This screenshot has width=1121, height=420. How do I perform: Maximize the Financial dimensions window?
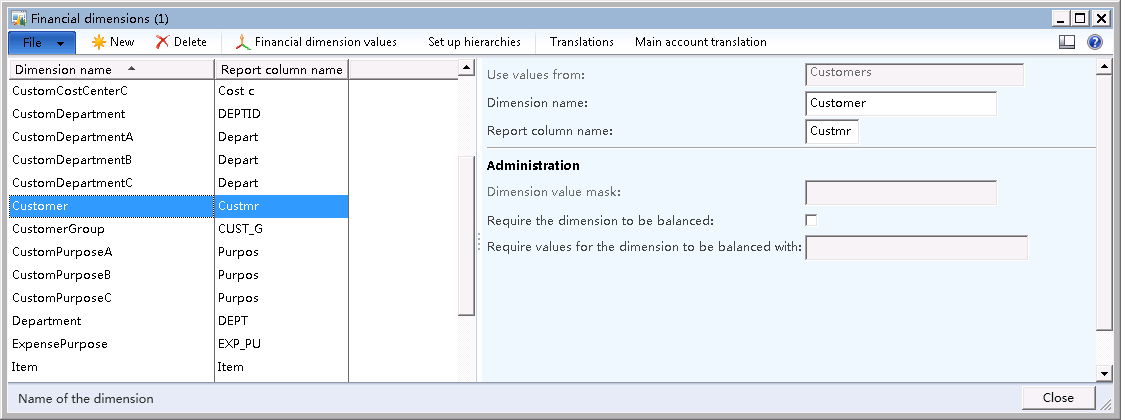(x=1080, y=19)
